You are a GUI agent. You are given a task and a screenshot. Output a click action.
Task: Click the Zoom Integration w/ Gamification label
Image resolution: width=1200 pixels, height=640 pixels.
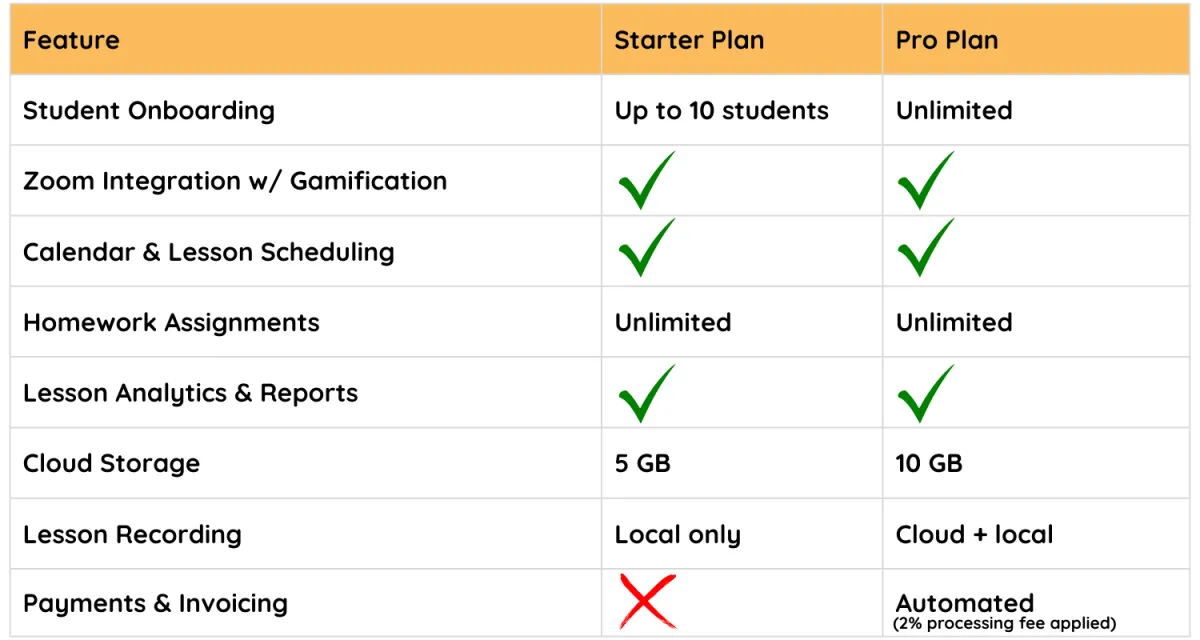235,182
